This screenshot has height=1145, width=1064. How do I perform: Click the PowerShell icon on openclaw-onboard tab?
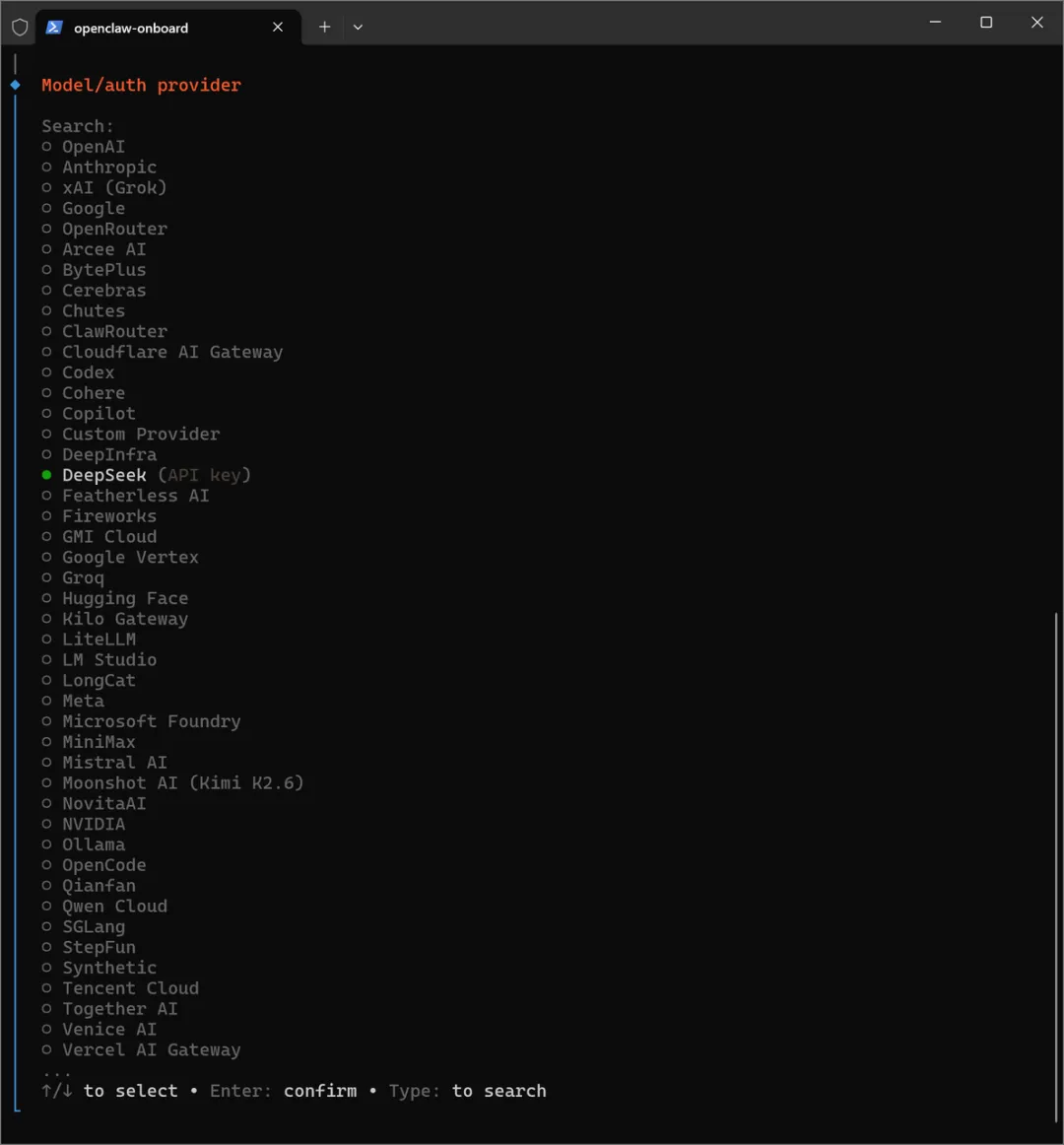(x=54, y=27)
